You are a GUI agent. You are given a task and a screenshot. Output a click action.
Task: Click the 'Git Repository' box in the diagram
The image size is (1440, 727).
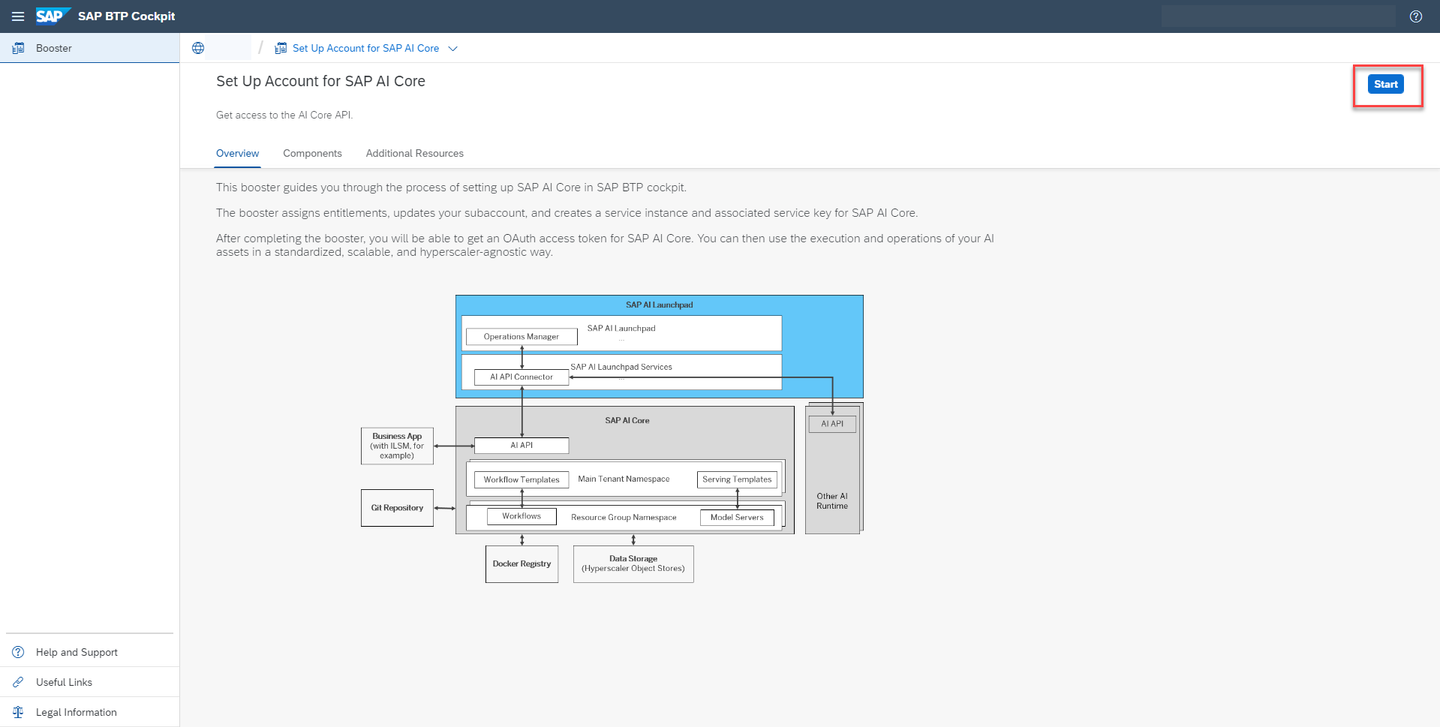coord(397,508)
